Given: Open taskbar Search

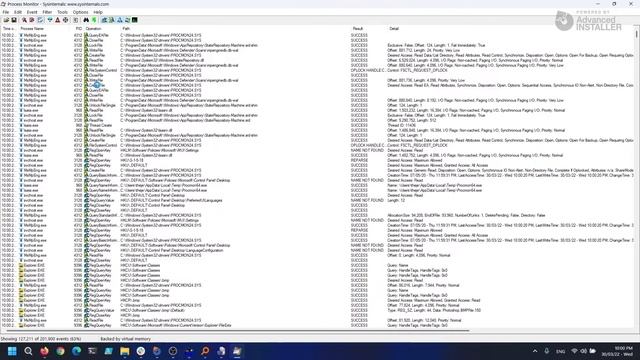Looking at the screenshot, I should coord(28,351).
